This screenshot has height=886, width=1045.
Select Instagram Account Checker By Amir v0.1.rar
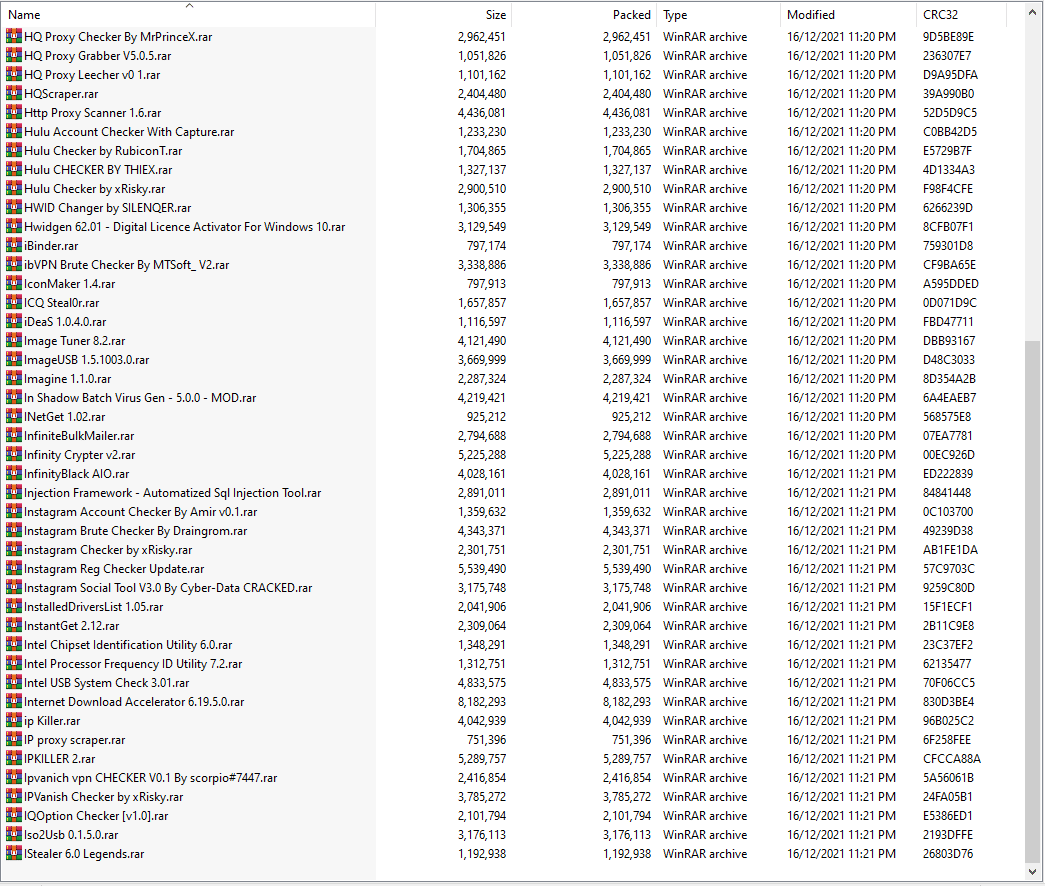click(x=141, y=511)
